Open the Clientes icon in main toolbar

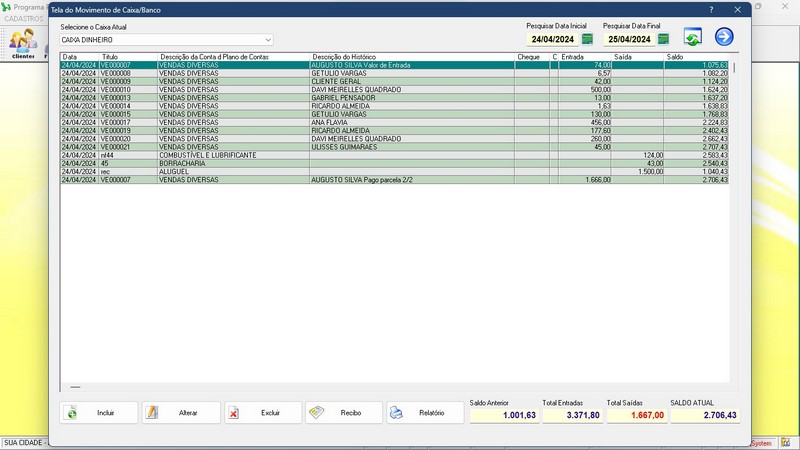pyautogui.click(x=22, y=43)
